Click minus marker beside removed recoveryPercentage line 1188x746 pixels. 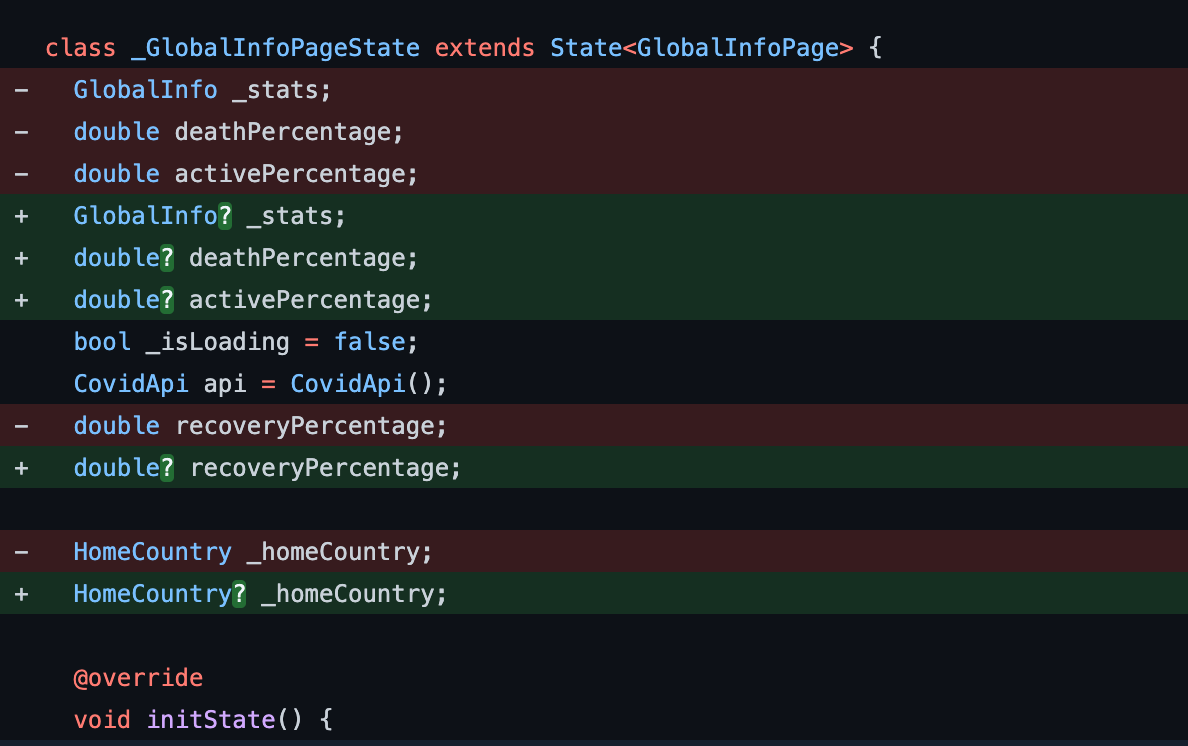(x=22, y=426)
